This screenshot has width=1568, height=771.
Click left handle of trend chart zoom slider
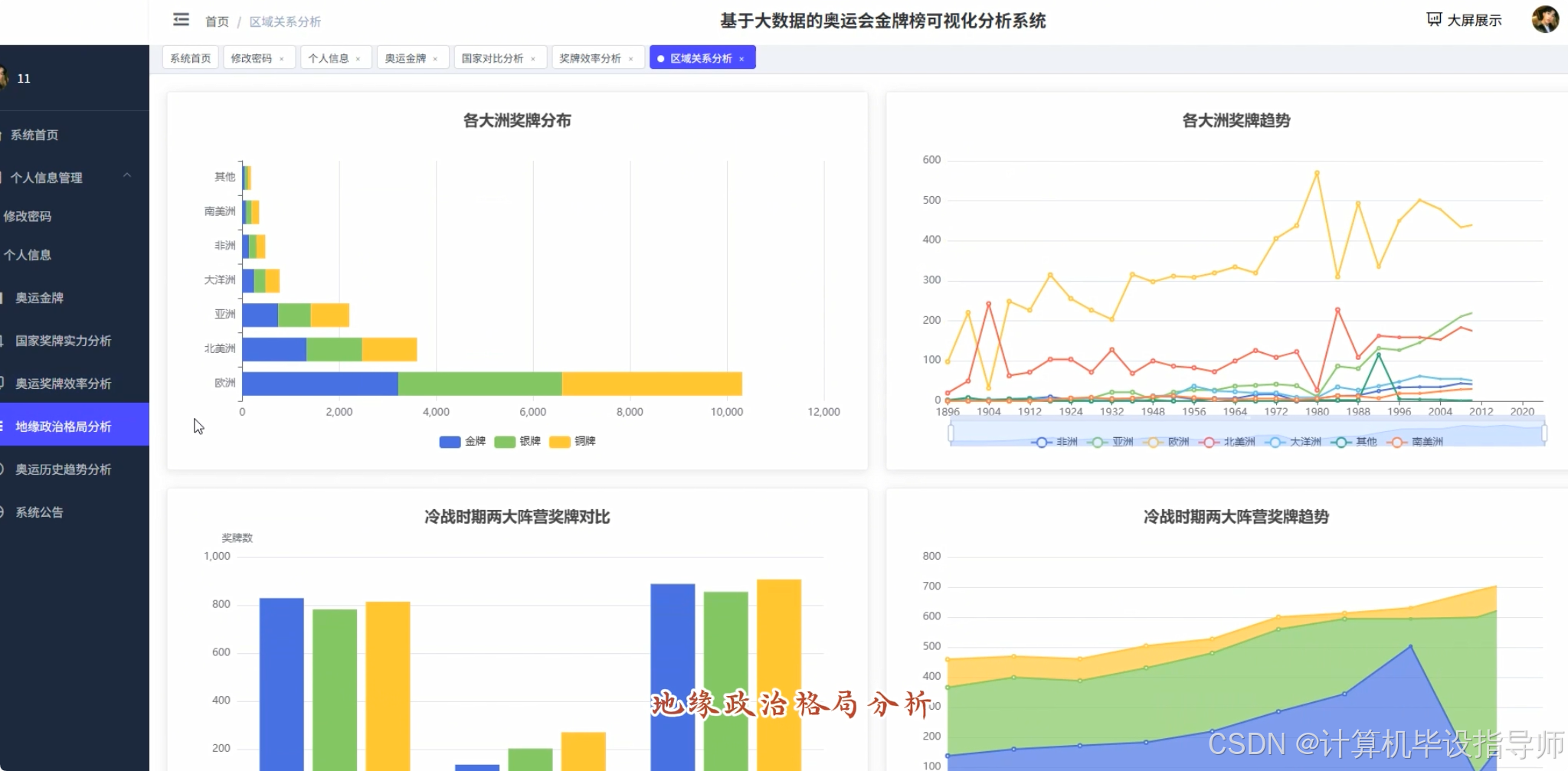951,433
